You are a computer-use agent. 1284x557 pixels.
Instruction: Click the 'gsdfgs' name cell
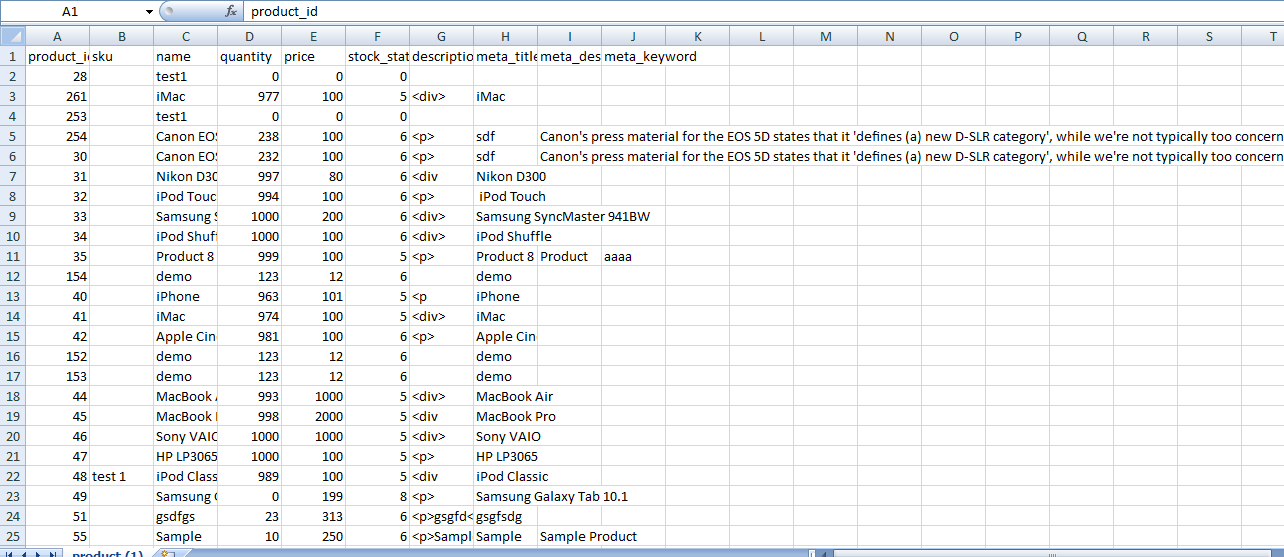[x=185, y=517]
